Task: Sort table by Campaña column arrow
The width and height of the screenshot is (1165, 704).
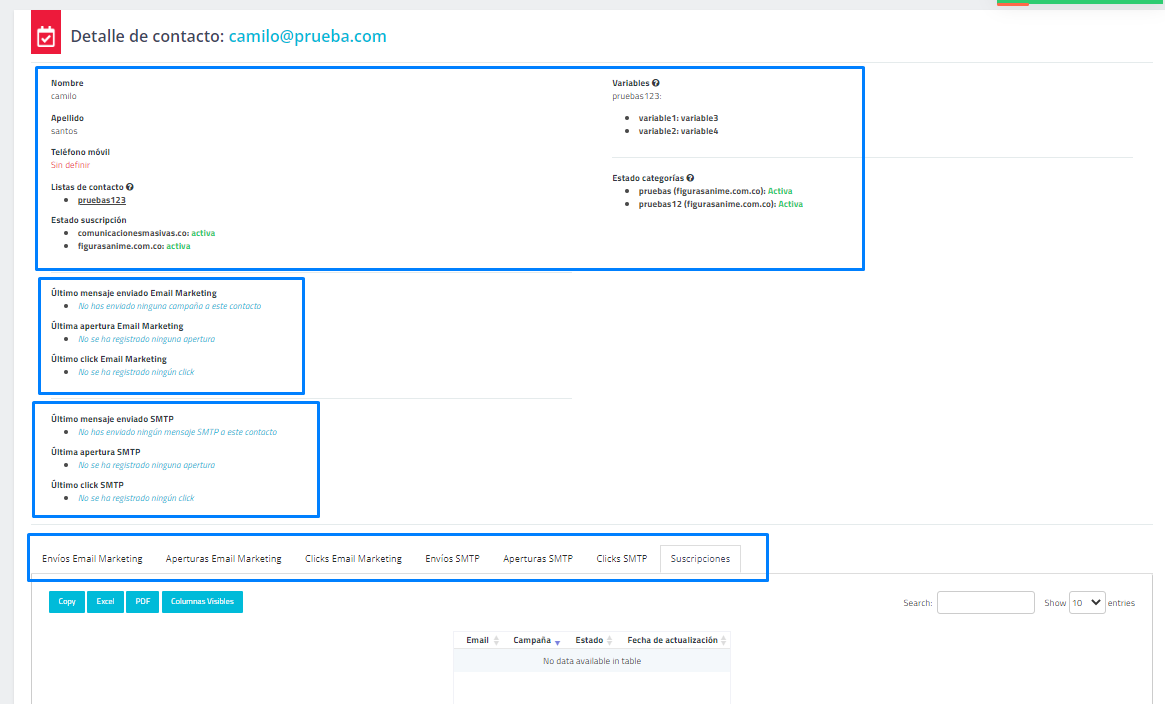Action: (557, 641)
